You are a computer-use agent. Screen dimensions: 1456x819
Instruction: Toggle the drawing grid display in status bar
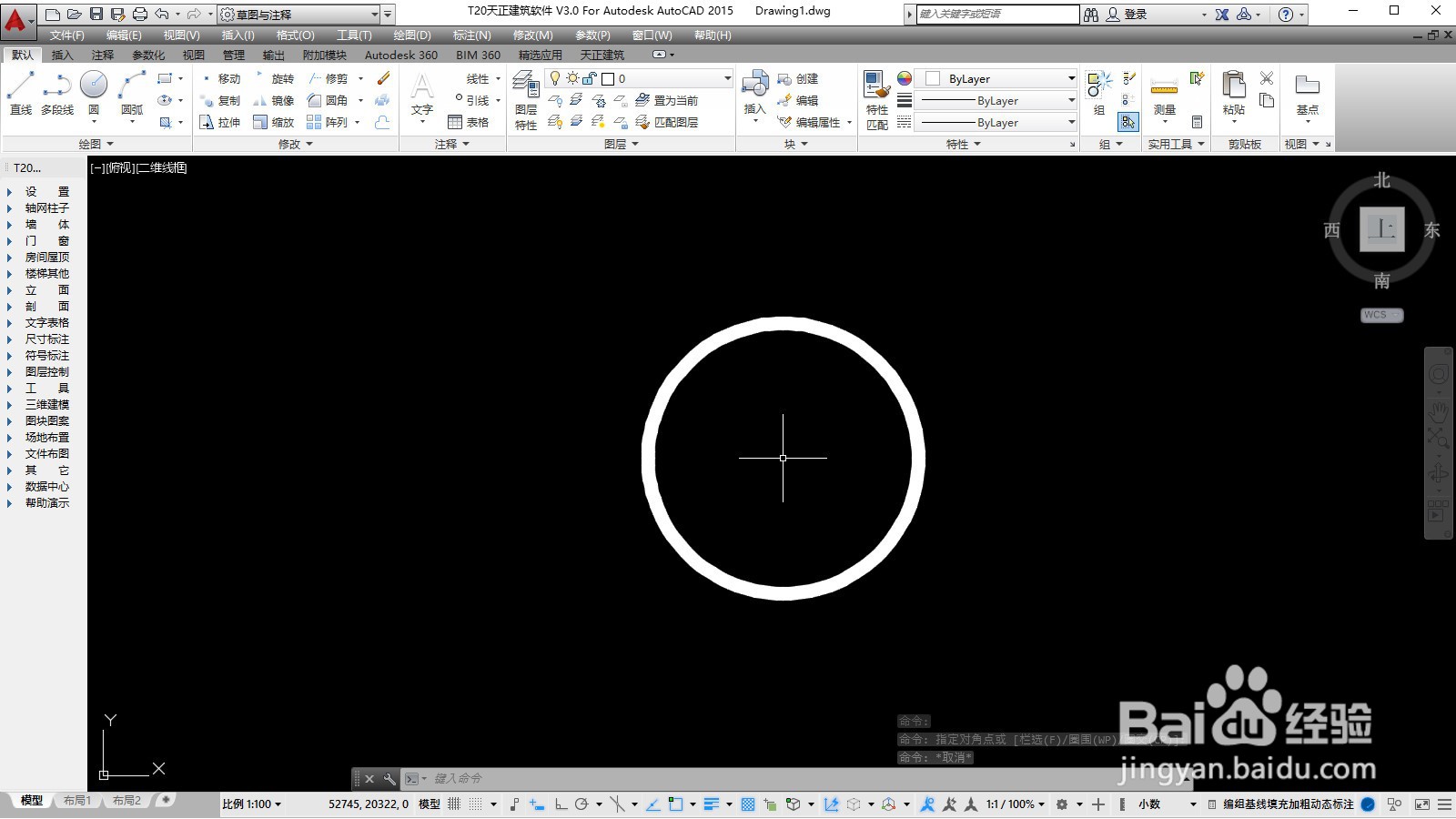coord(454,804)
